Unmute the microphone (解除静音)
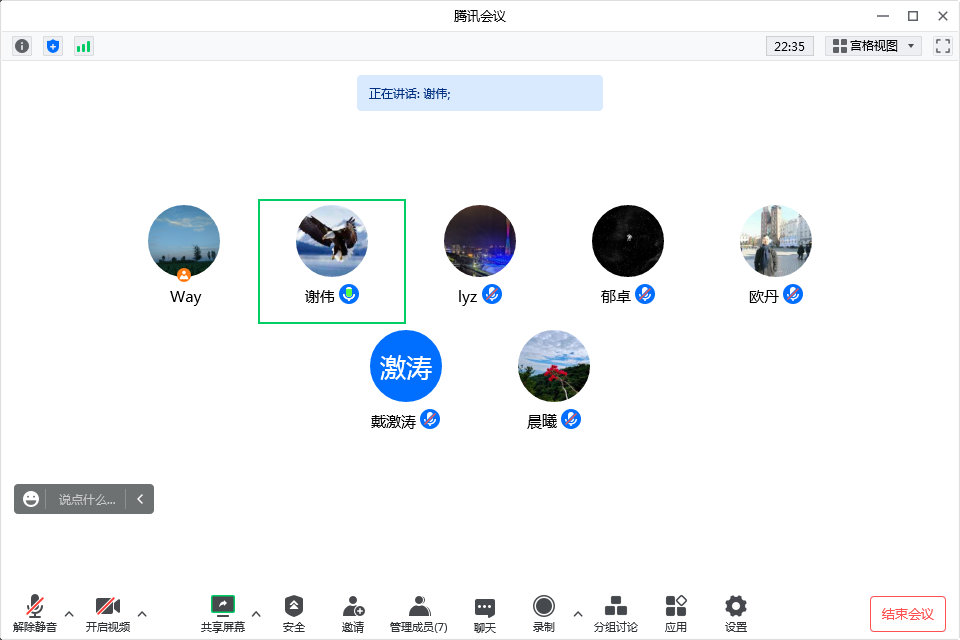The image size is (960, 640). point(35,613)
